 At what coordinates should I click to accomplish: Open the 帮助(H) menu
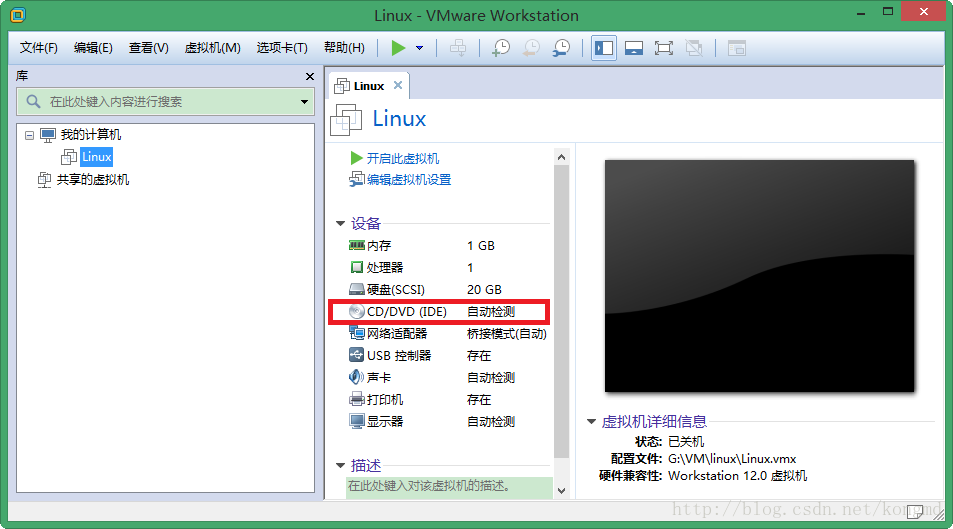[344, 47]
